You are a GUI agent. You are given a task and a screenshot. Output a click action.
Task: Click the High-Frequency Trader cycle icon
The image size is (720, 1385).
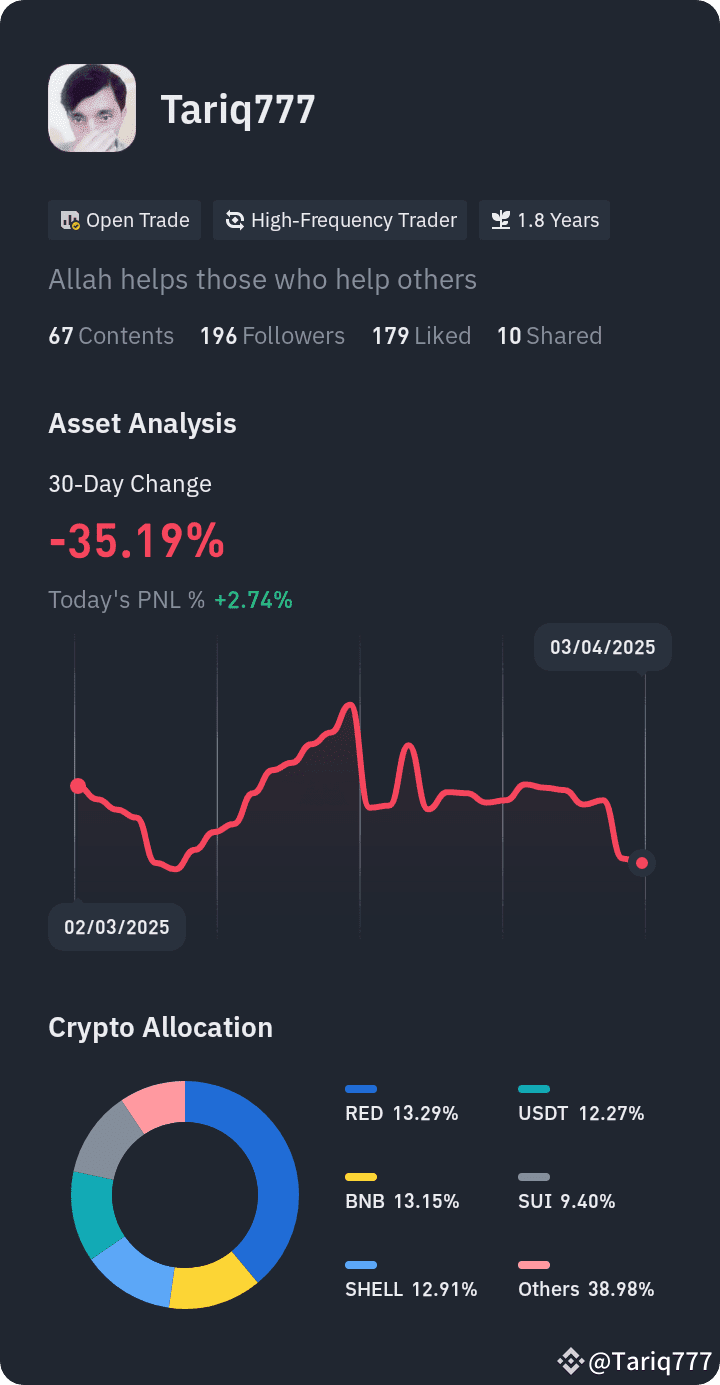tap(235, 221)
